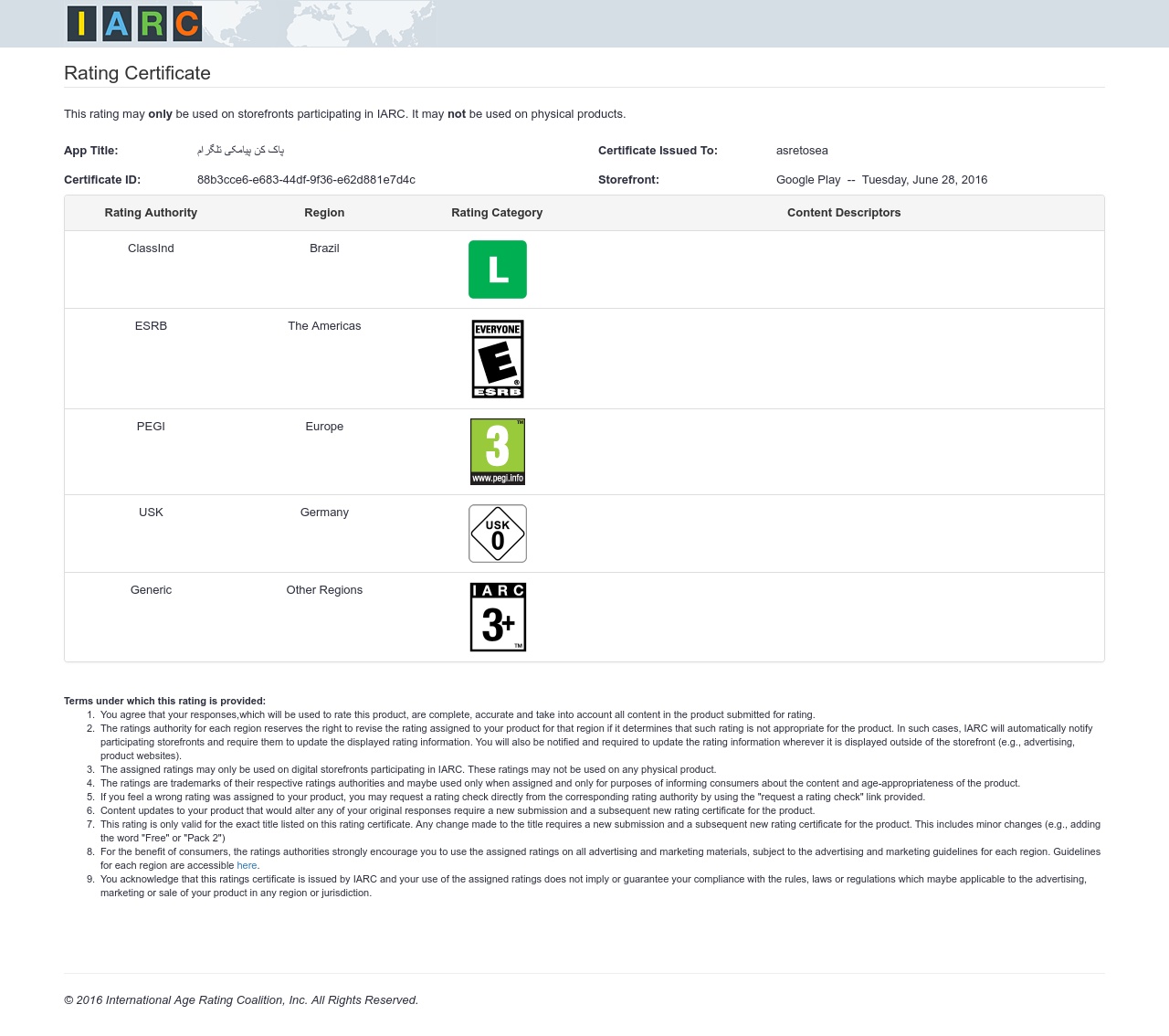The height and width of the screenshot is (1036, 1169).
Task: Click the Rating Certificate page heading
Action: (x=137, y=73)
